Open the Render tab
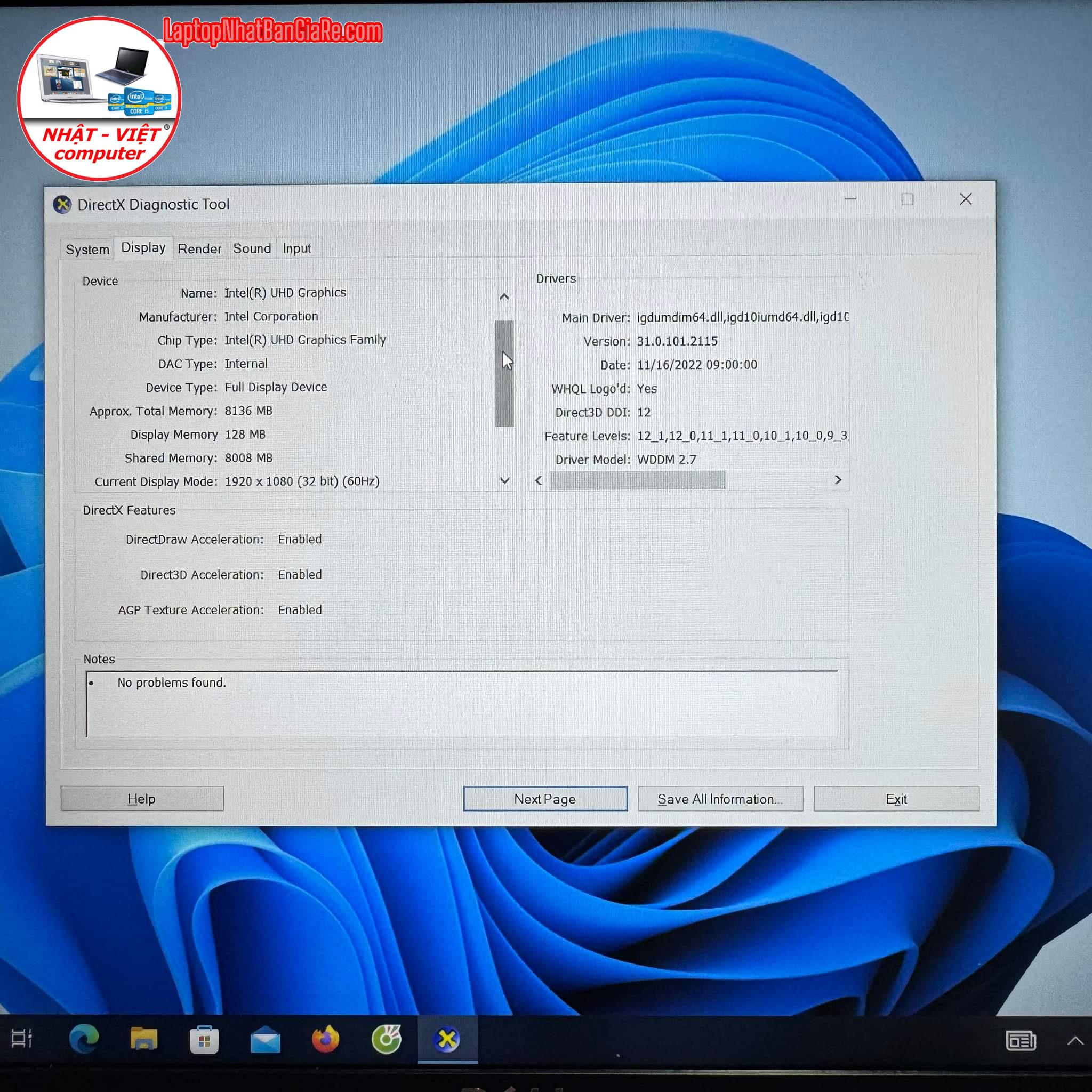This screenshot has width=1092, height=1092. point(199,248)
